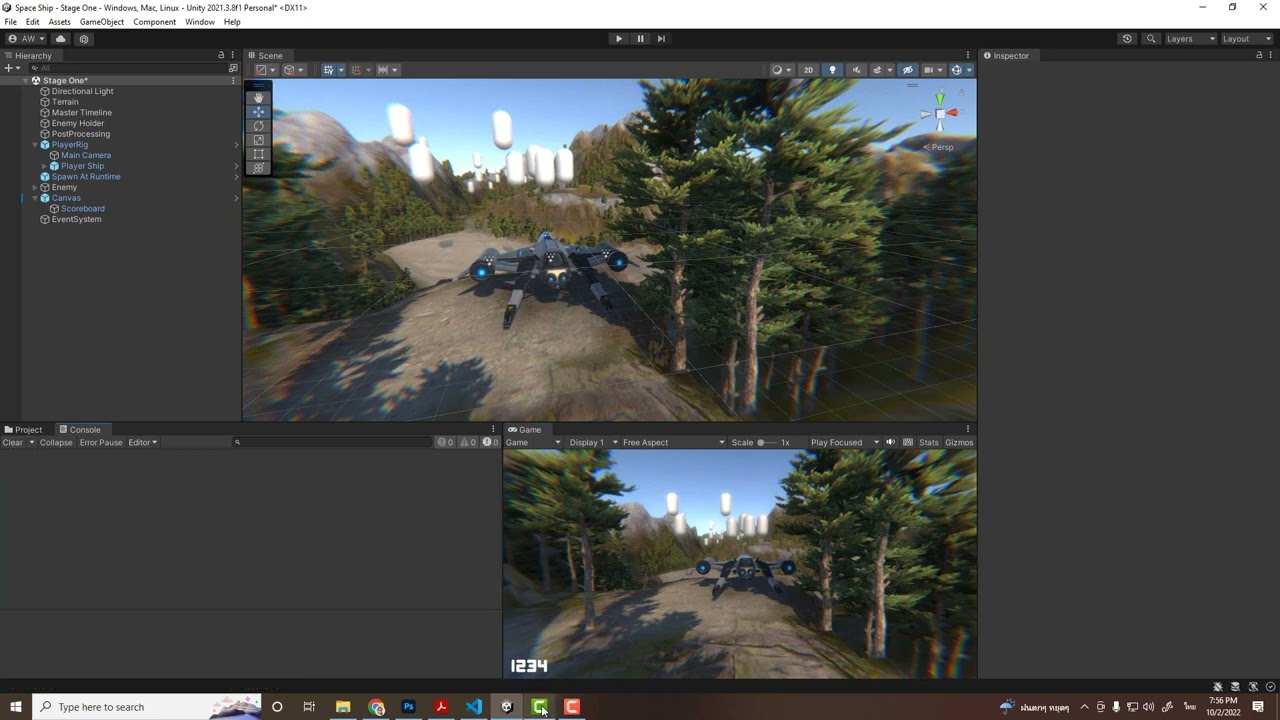Adjust the Game view Scale slider
The height and width of the screenshot is (720, 1280).
(x=767, y=442)
